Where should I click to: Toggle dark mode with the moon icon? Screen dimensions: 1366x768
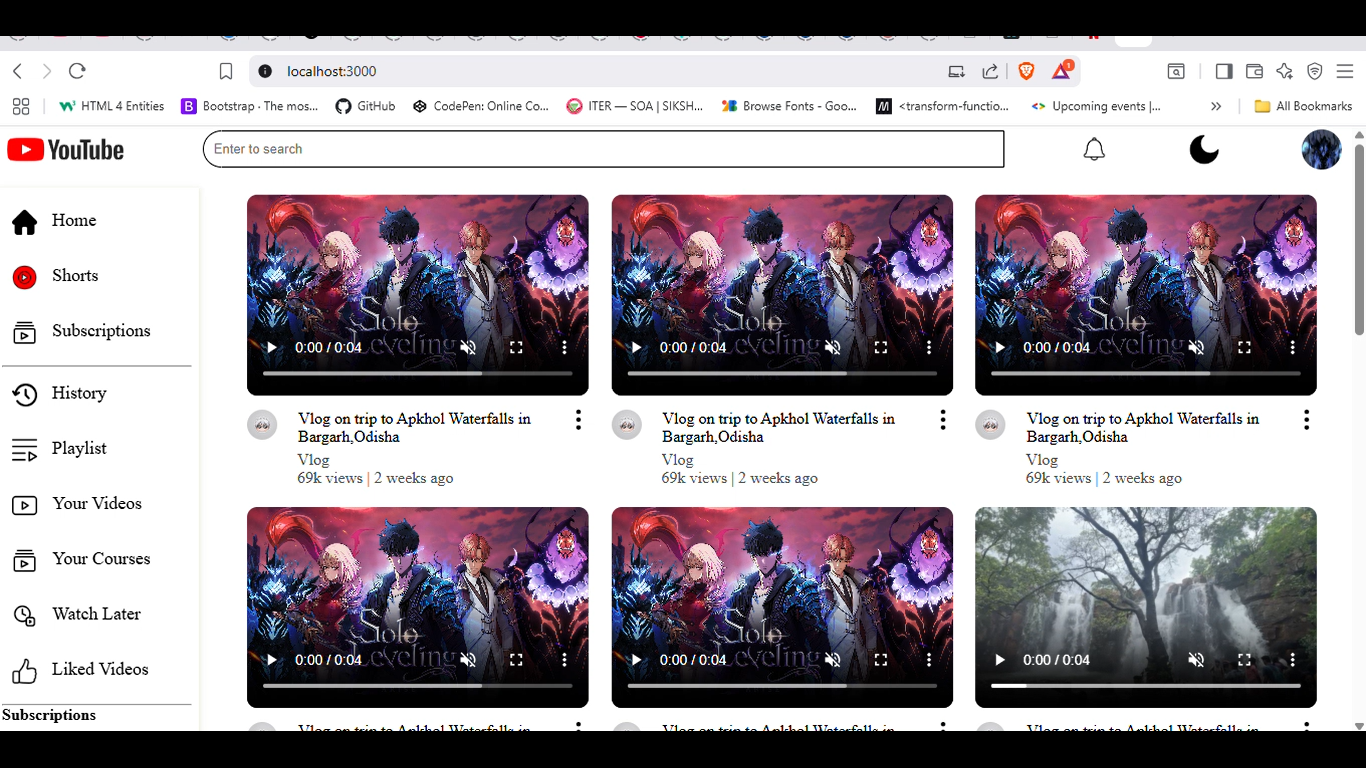(1204, 150)
